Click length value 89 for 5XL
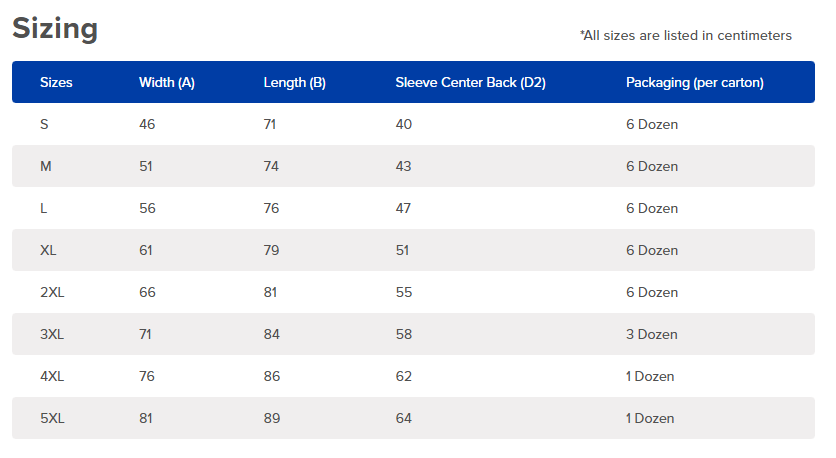Image resolution: width=836 pixels, height=458 pixels. (272, 419)
